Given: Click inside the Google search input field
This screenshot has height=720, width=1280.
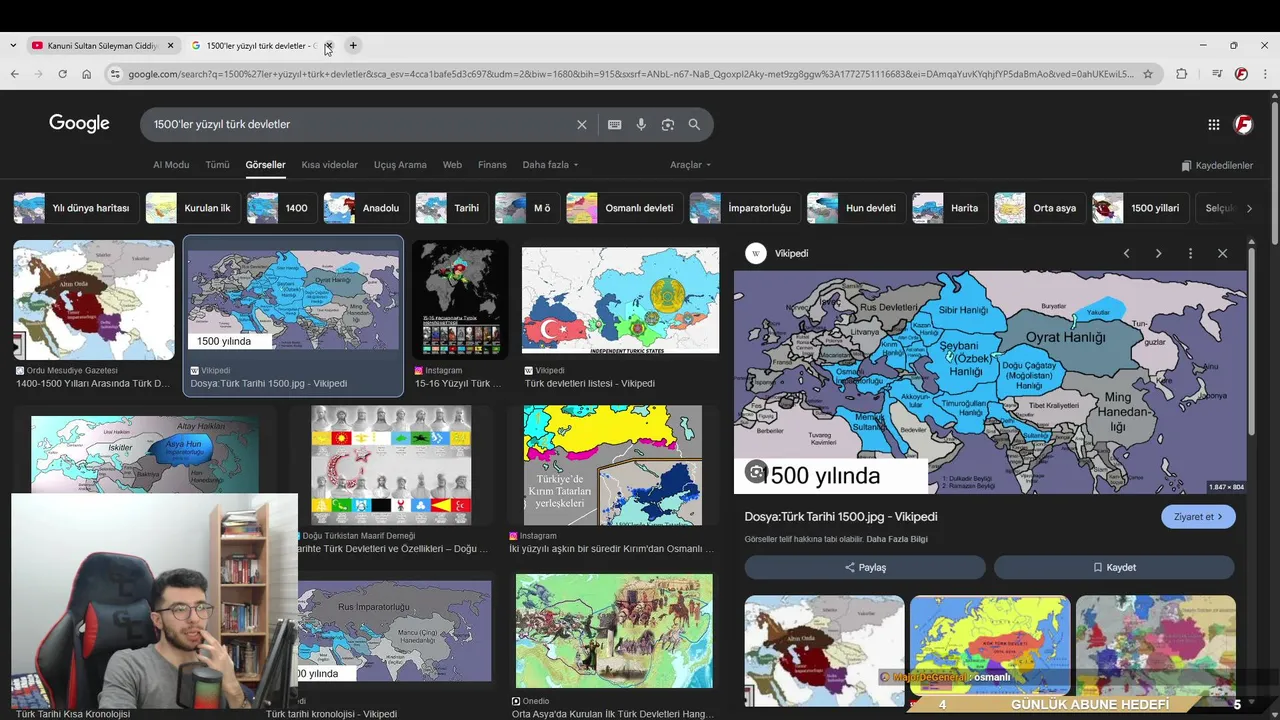Looking at the screenshot, I should coord(360,125).
